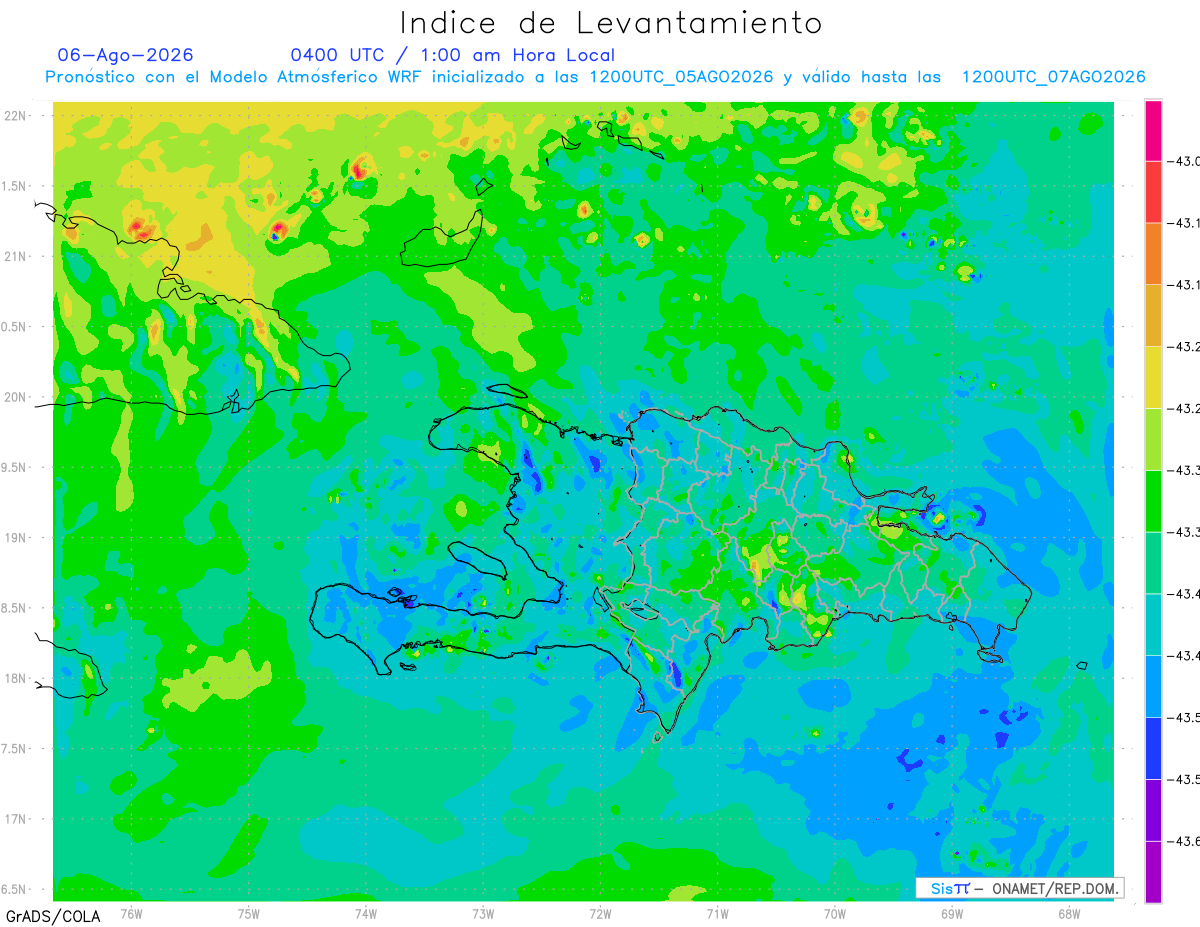The width and height of the screenshot is (1200, 927).
Task: Click the "GrADS/COLA" label
Action: pyautogui.click(x=53, y=916)
